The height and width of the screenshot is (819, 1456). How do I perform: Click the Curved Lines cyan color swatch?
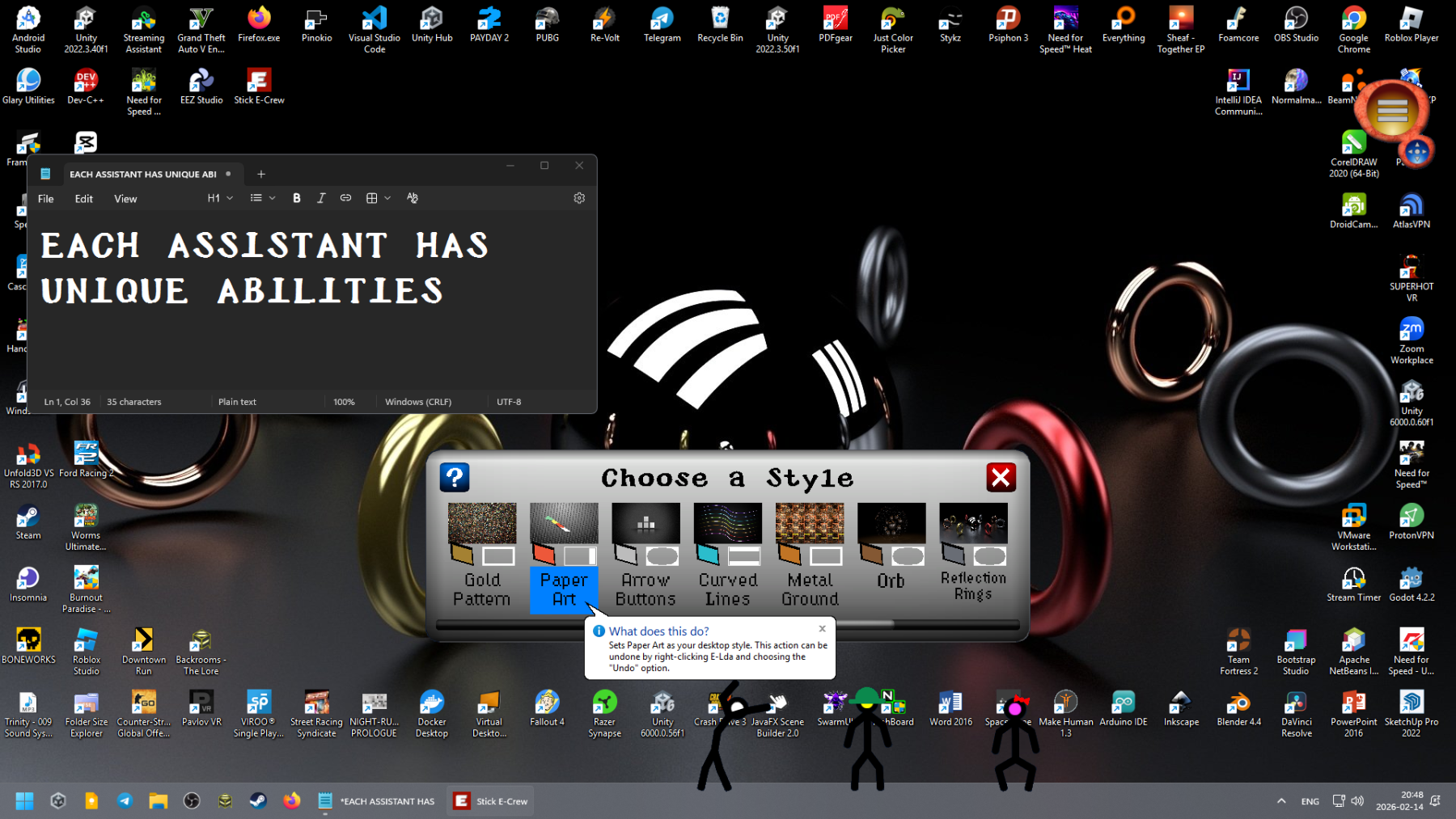coord(708,555)
